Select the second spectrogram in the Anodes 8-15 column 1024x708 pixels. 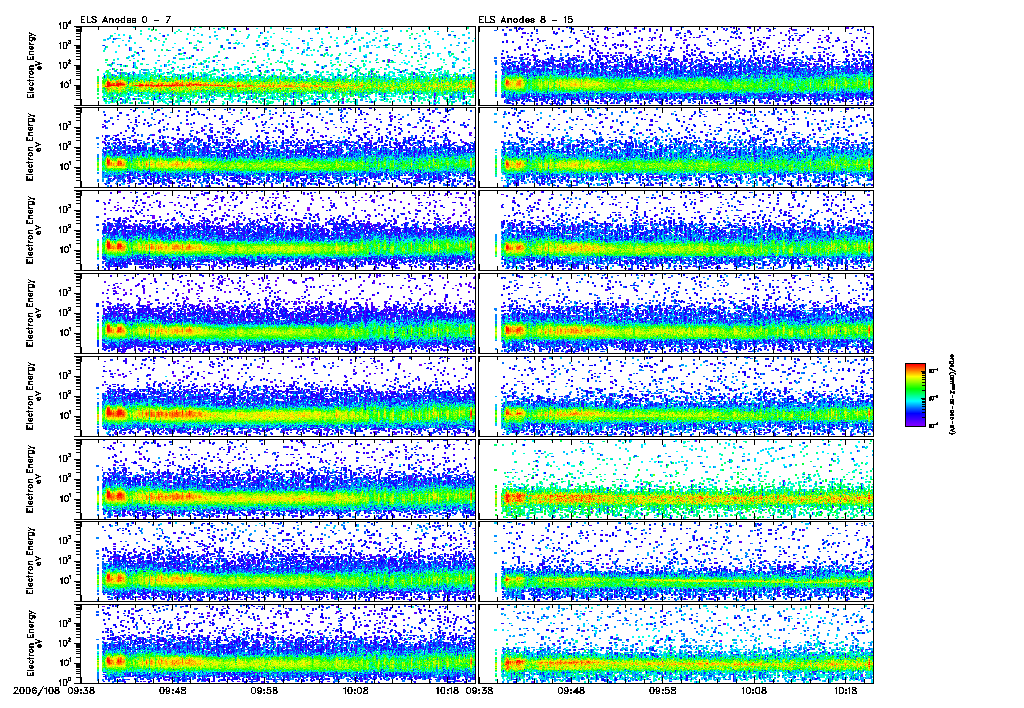tap(676, 148)
